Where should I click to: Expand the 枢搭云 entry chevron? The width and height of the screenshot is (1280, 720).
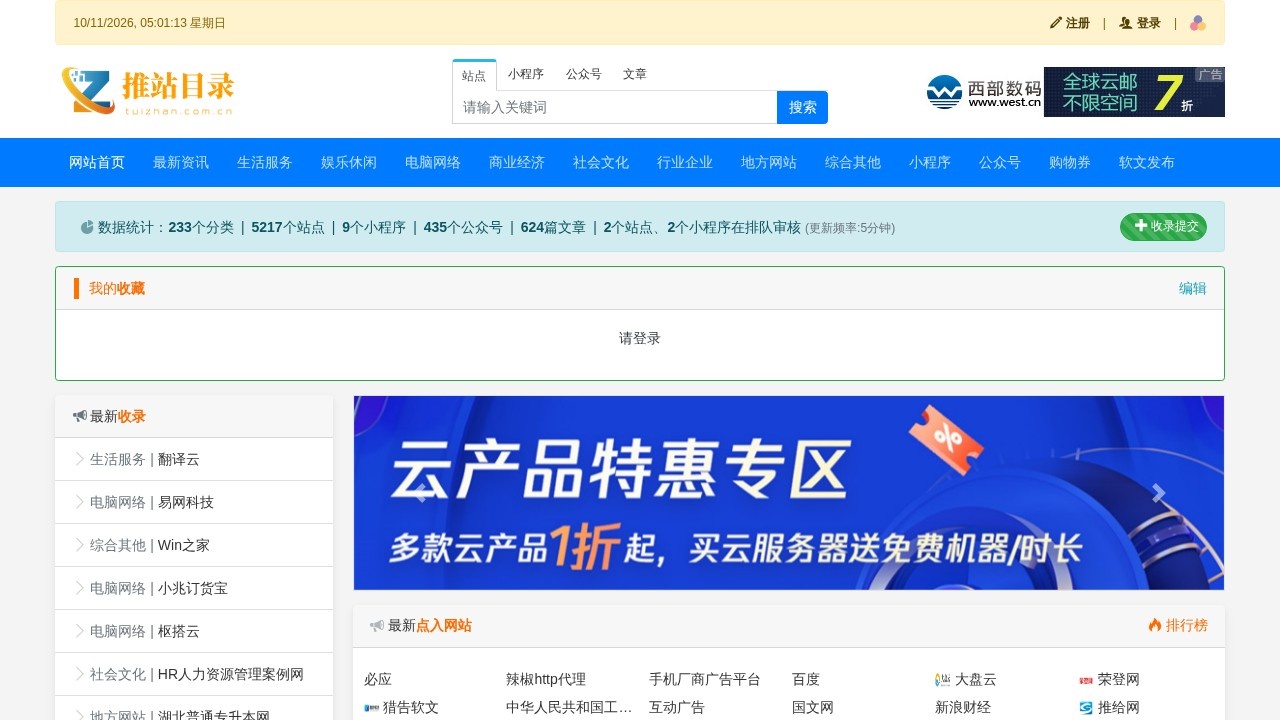[x=80, y=631]
